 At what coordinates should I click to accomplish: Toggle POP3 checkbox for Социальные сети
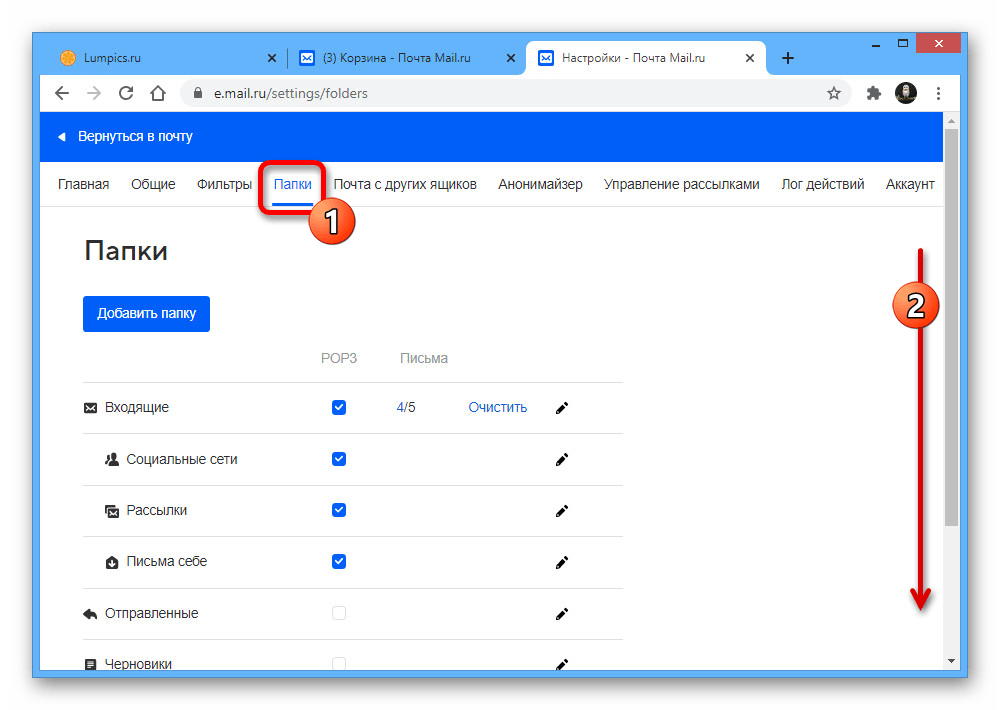tap(339, 459)
